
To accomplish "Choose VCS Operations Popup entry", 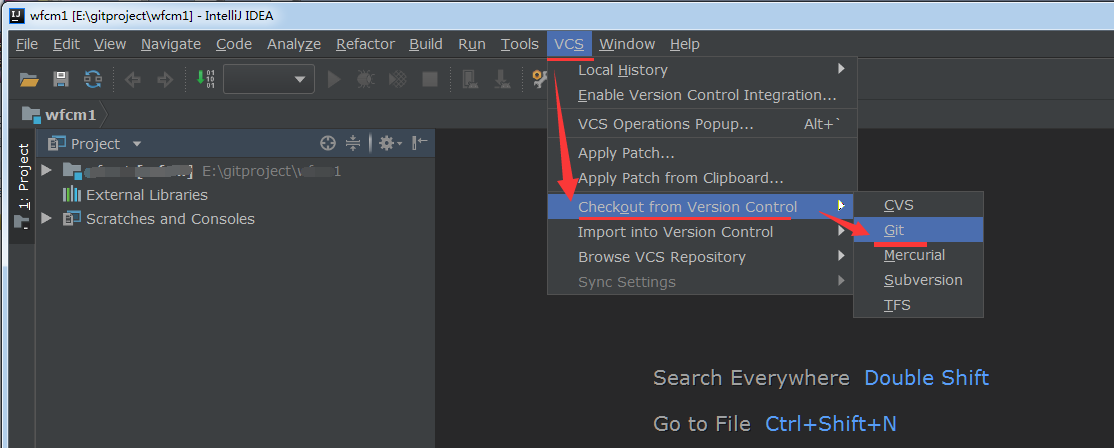I will point(703,124).
